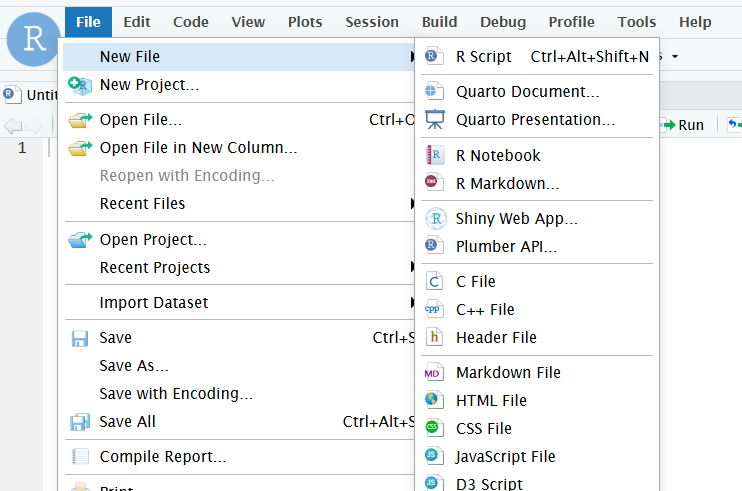Choose Plumber API from New File

point(506,246)
